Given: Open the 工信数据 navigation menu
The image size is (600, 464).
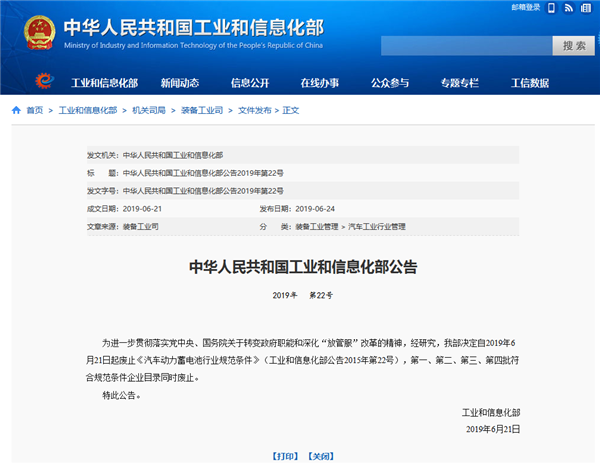Looking at the screenshot, I should [530, 83].
